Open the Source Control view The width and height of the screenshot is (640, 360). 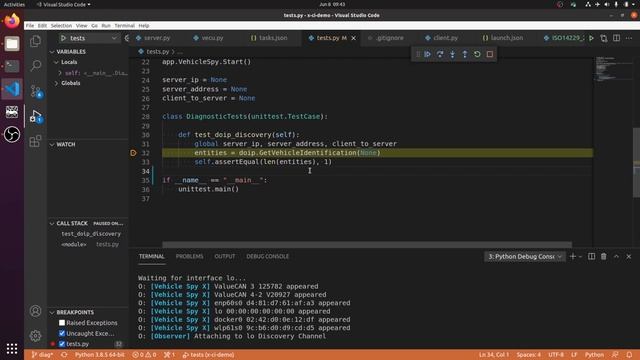pyautogui.click(x=36, y=91)
